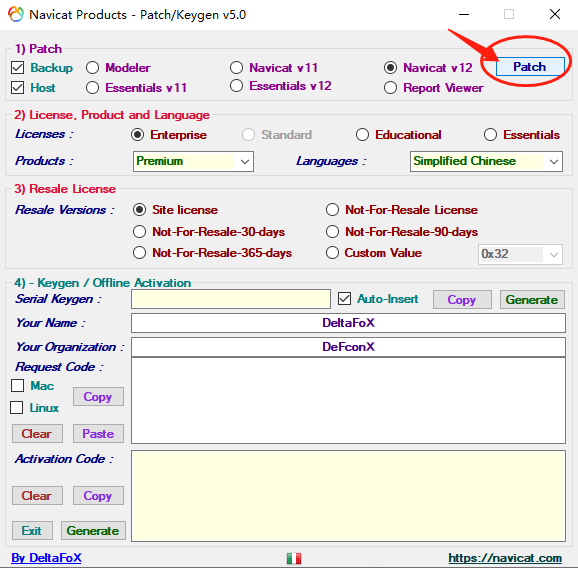Open the Products dropdown showing Premium

pyautogui.click(x=193, y=161)
